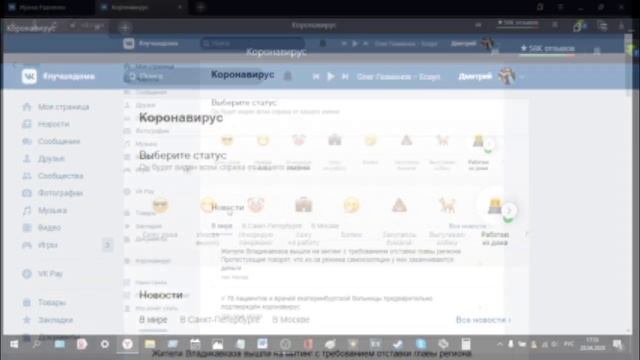Viewport: 640px width, 360px height.
Task: Skip to previous track in the large header player
Action: (316, 76)
